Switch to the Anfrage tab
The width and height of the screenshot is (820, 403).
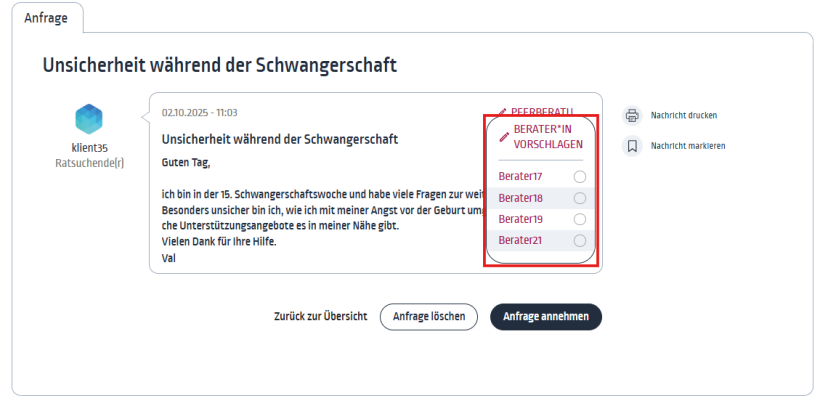click(46, 18)
